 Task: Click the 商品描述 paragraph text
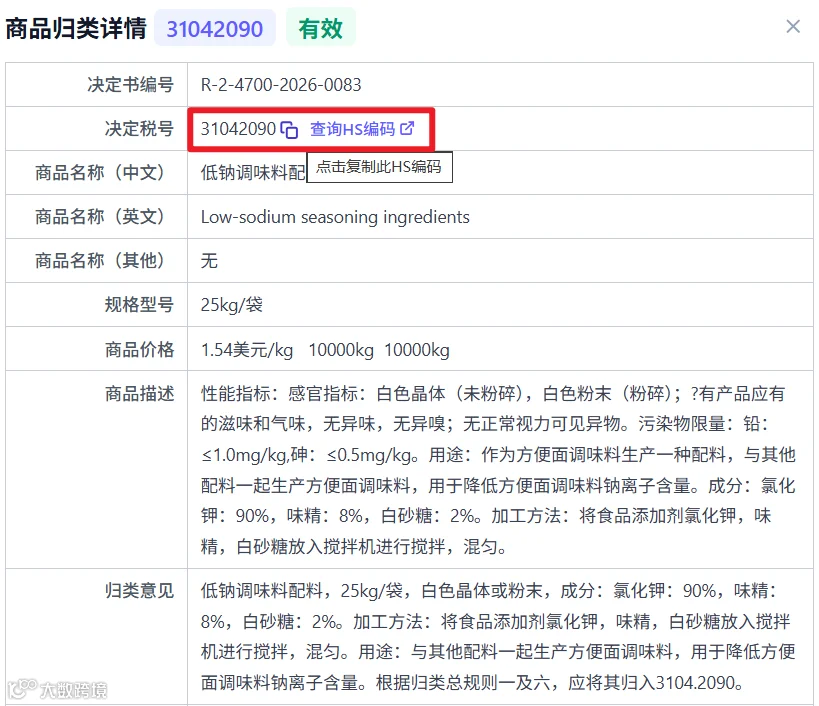click(498, 470)
